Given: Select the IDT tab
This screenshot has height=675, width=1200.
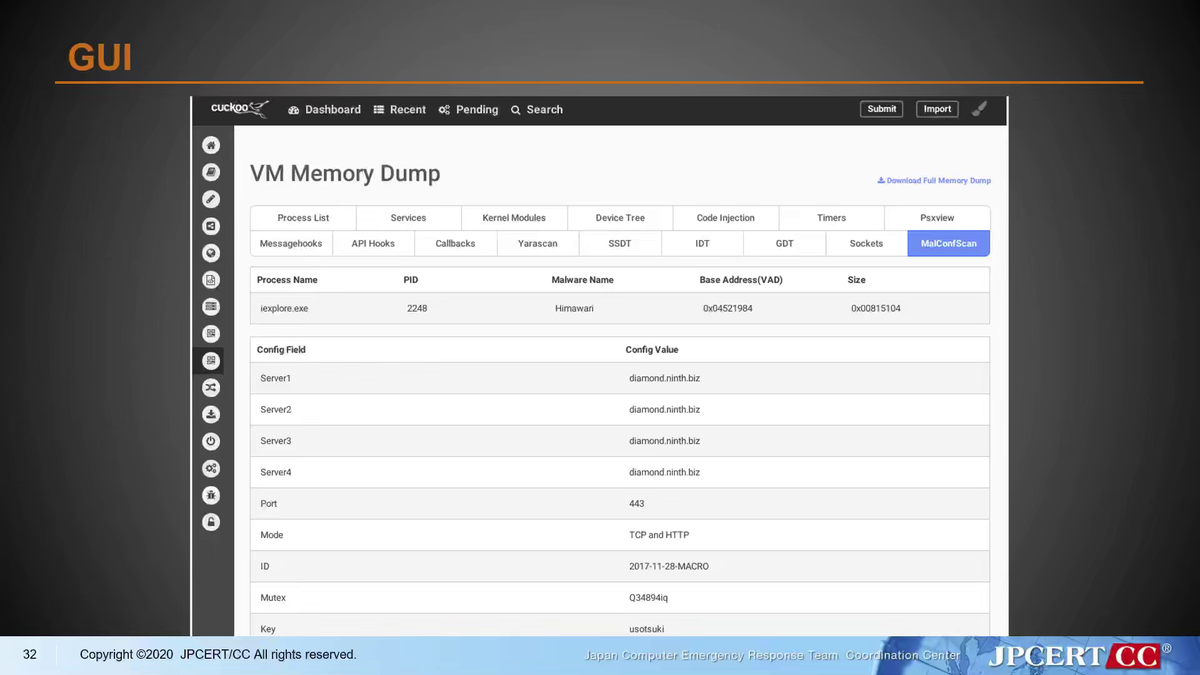Looking at the screenshot, I should pos(702,244).
